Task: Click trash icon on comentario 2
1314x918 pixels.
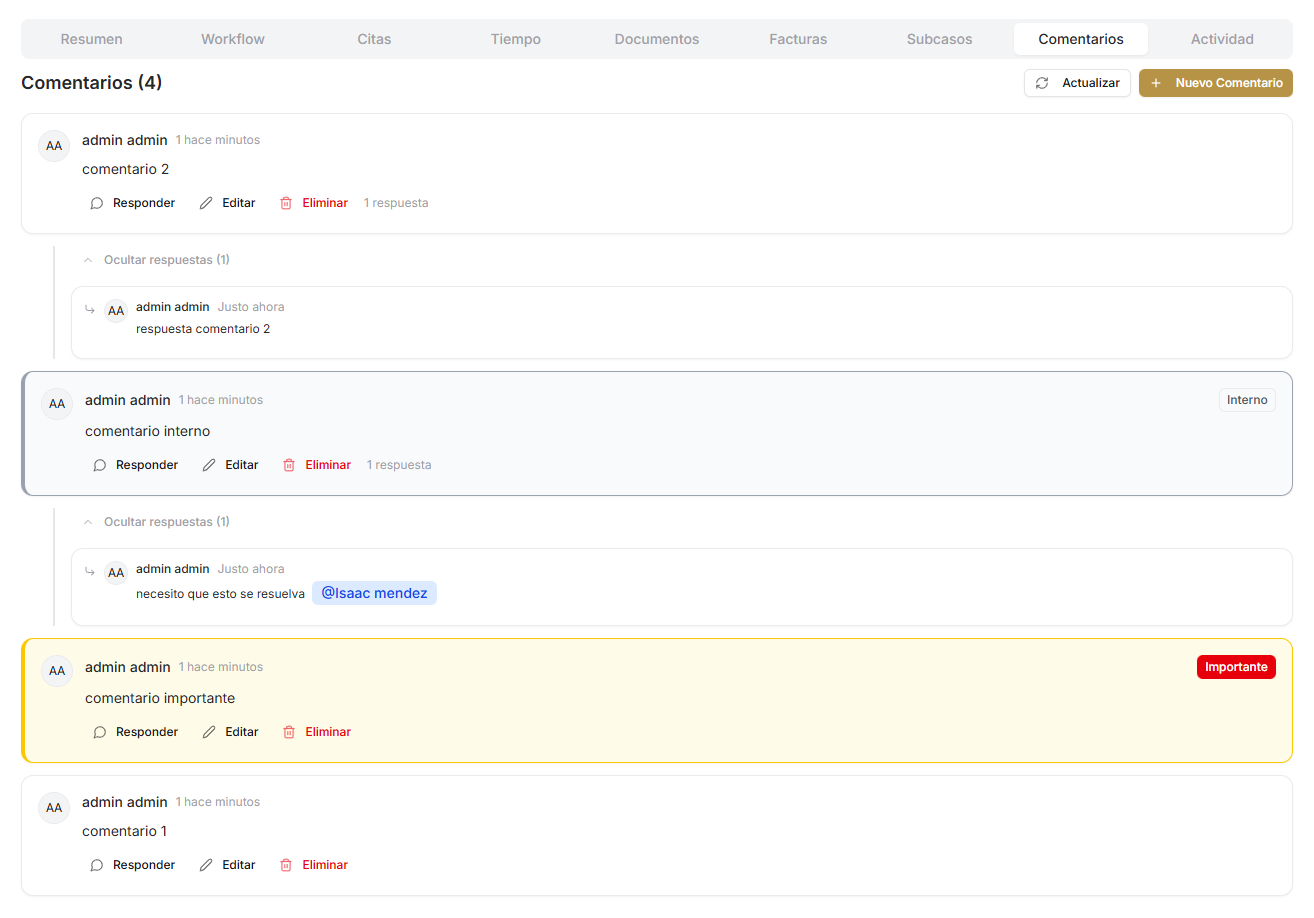Action: (x=286, y=203)
